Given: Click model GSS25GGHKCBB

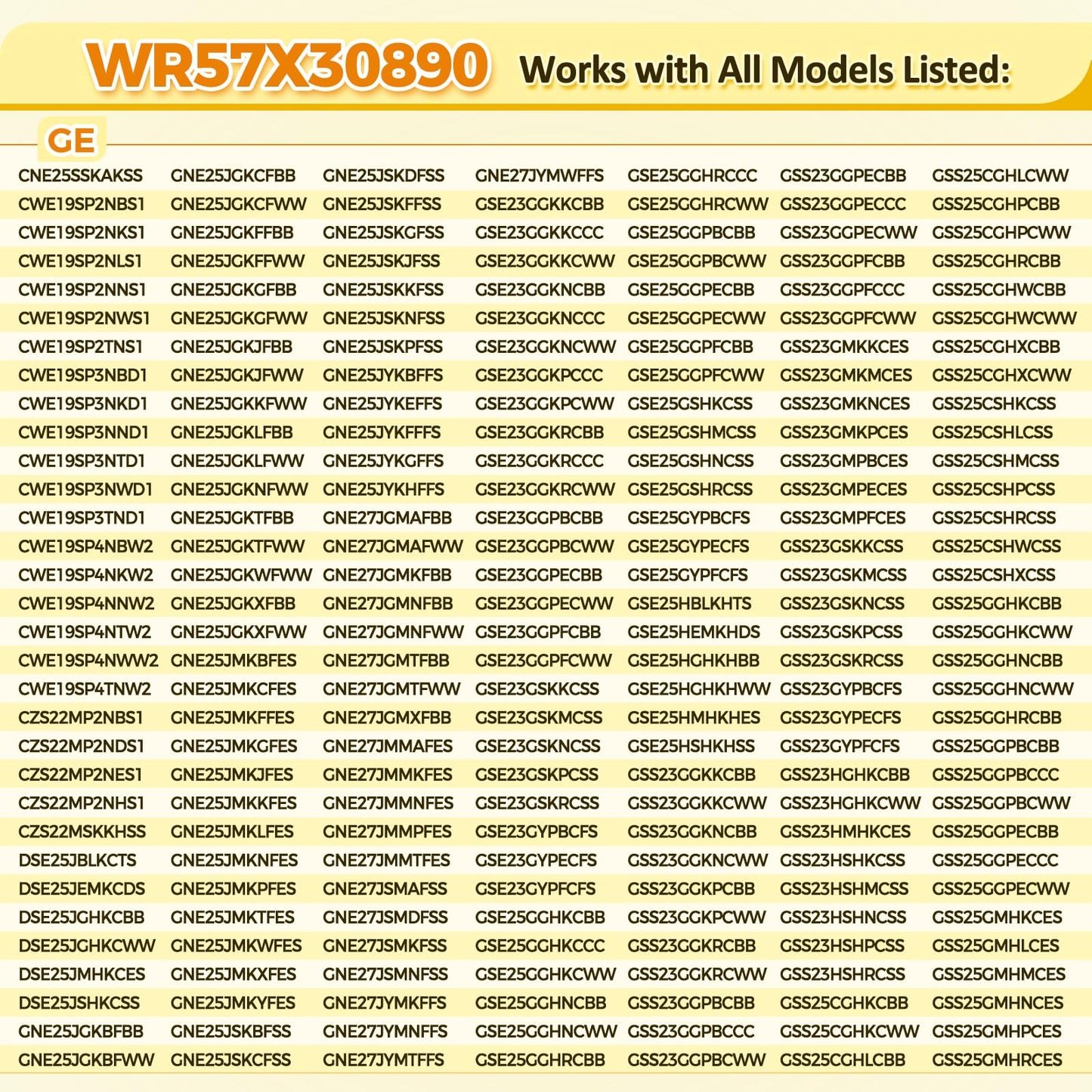Looking at the screenshot, I should pyautogui.click(x=997, y=604).
